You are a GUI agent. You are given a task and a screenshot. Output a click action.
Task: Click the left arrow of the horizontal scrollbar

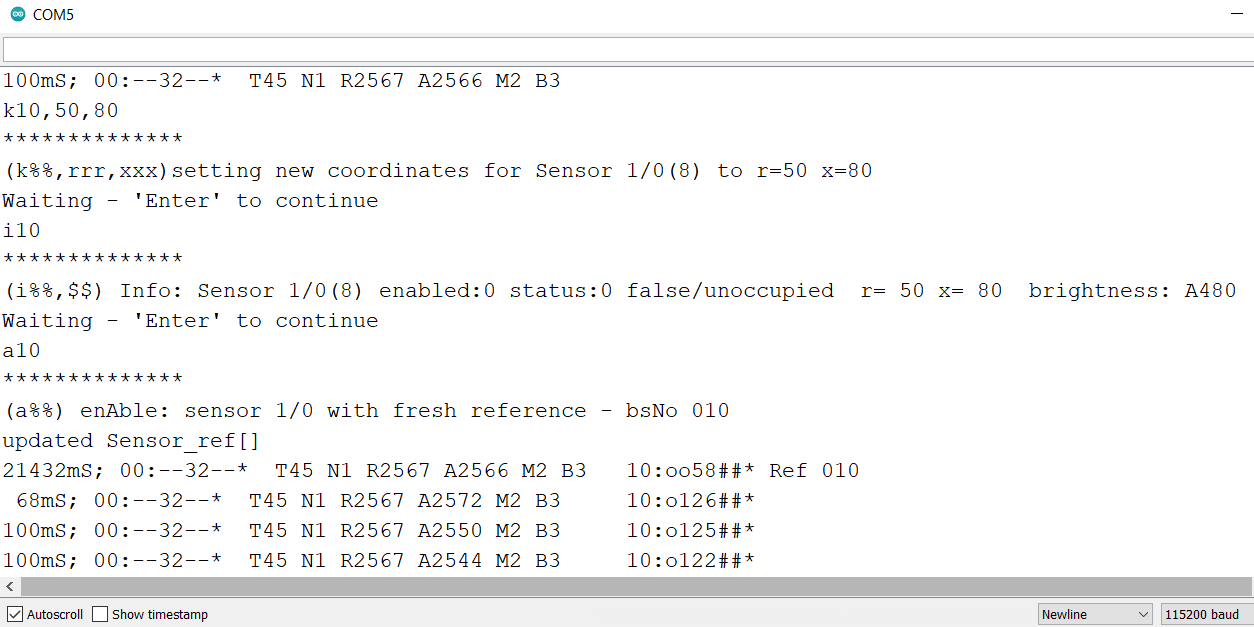click(9, 586)
